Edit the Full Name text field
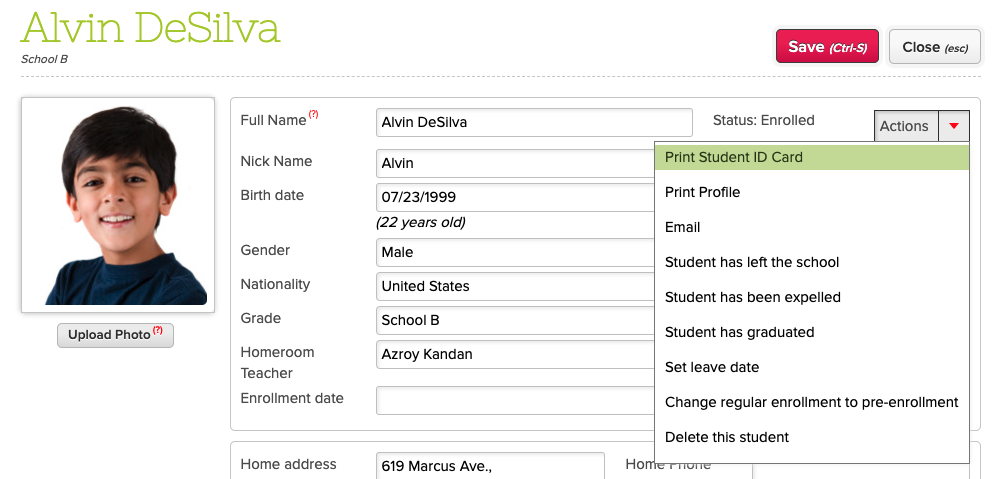The height and width of the screenshot is (479, 996). [534, 123]
